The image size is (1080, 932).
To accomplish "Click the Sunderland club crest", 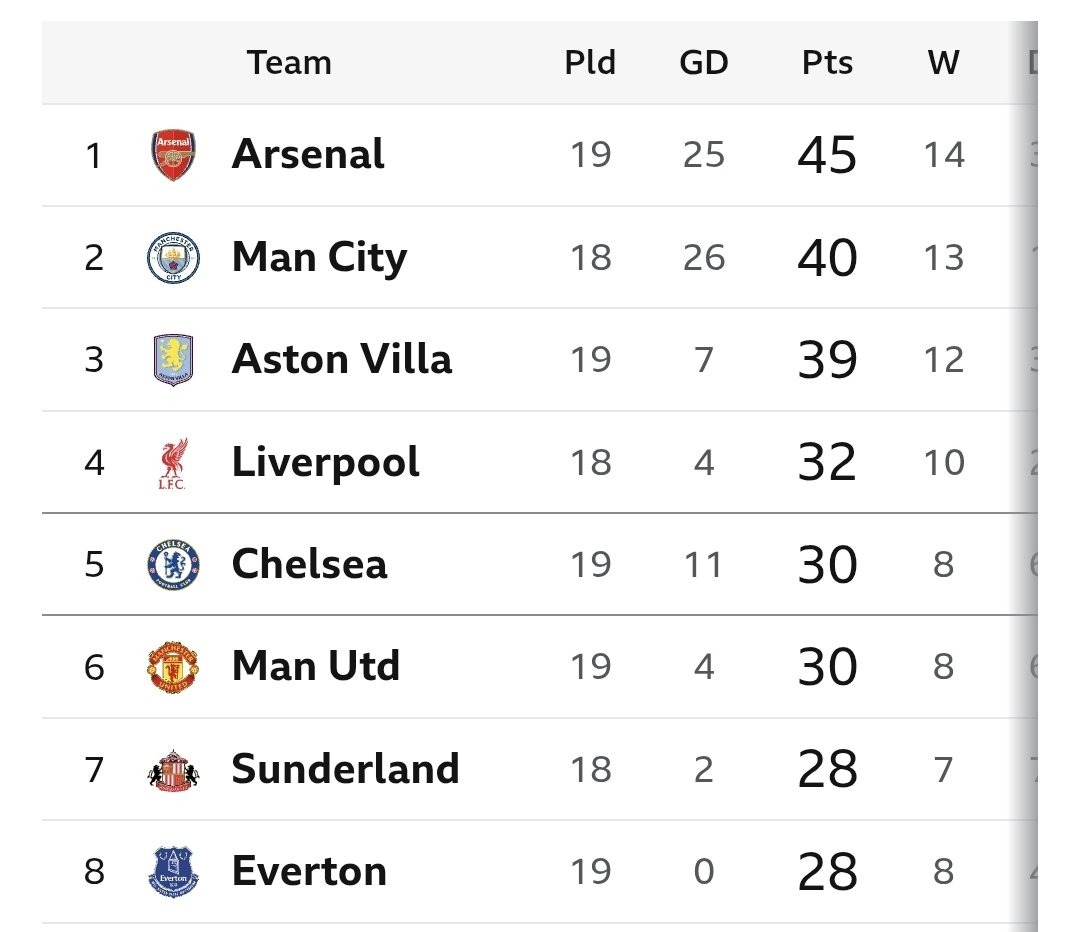I will coord(173,770).
